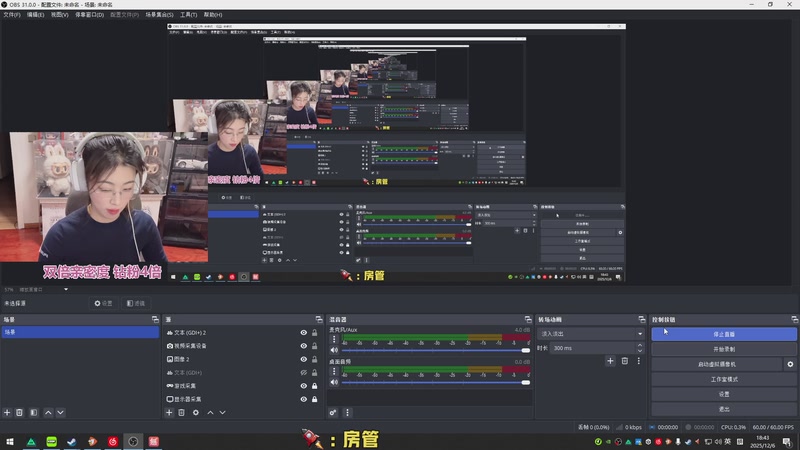
Task: Pop out the 场景 dock with its float icon
Action: 155,319
